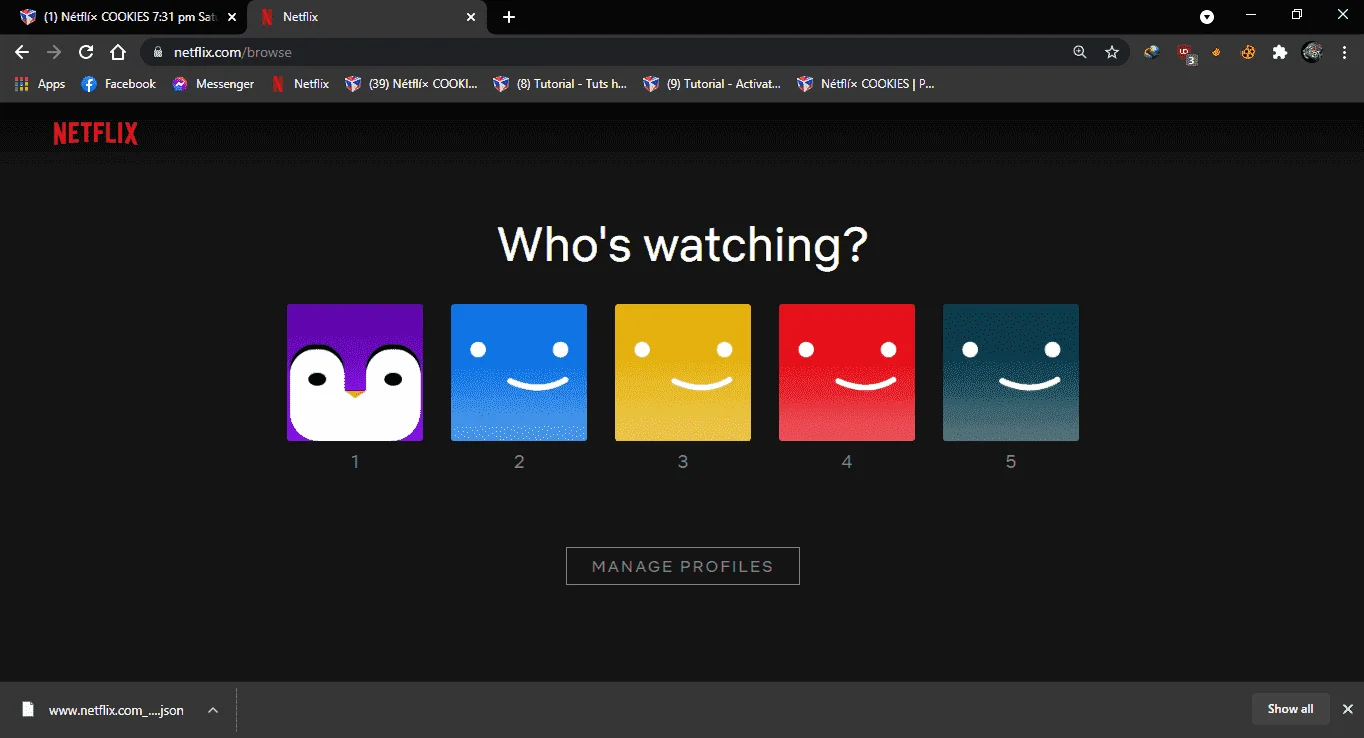Open the Nétflíx COOKIES | P... bookmark
Image resolution: width=1364 pixels, height=738 pixels.
click(x=866, y=84)
